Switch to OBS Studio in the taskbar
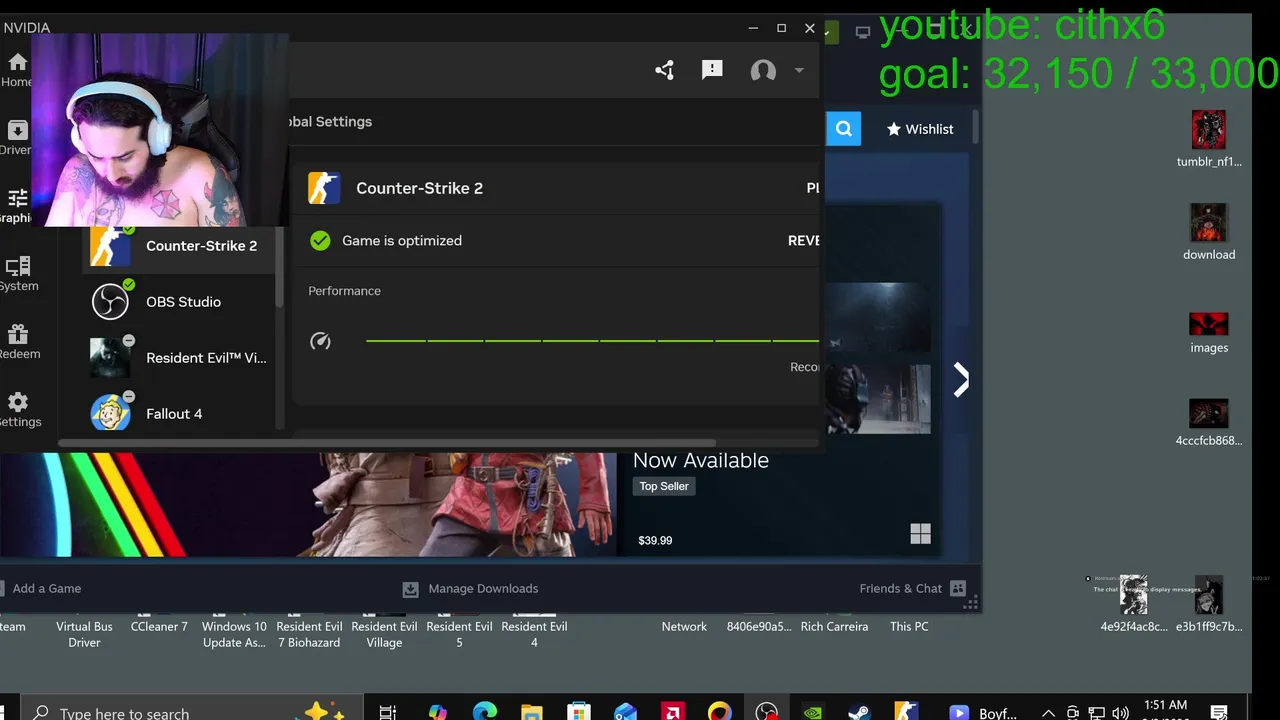This screenshot has width=1280, height=720. pos(767,712)
